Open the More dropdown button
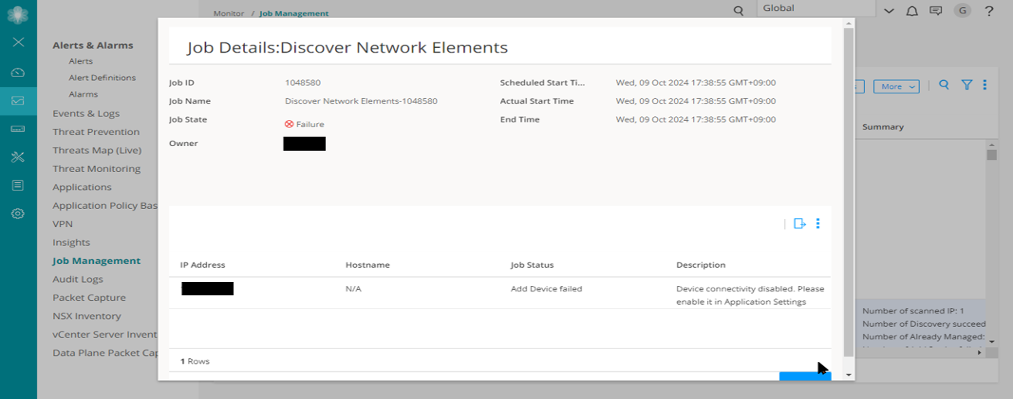 click(896, 87)
